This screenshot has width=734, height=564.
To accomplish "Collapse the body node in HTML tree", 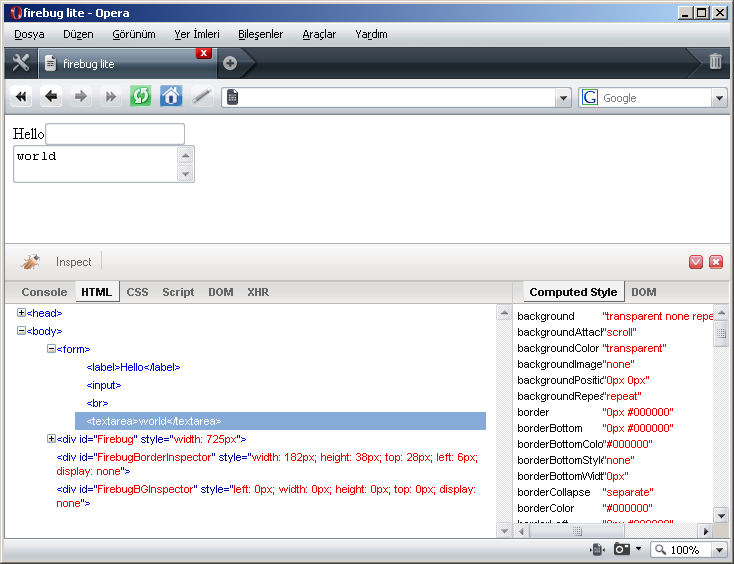I will click(22, 331).
